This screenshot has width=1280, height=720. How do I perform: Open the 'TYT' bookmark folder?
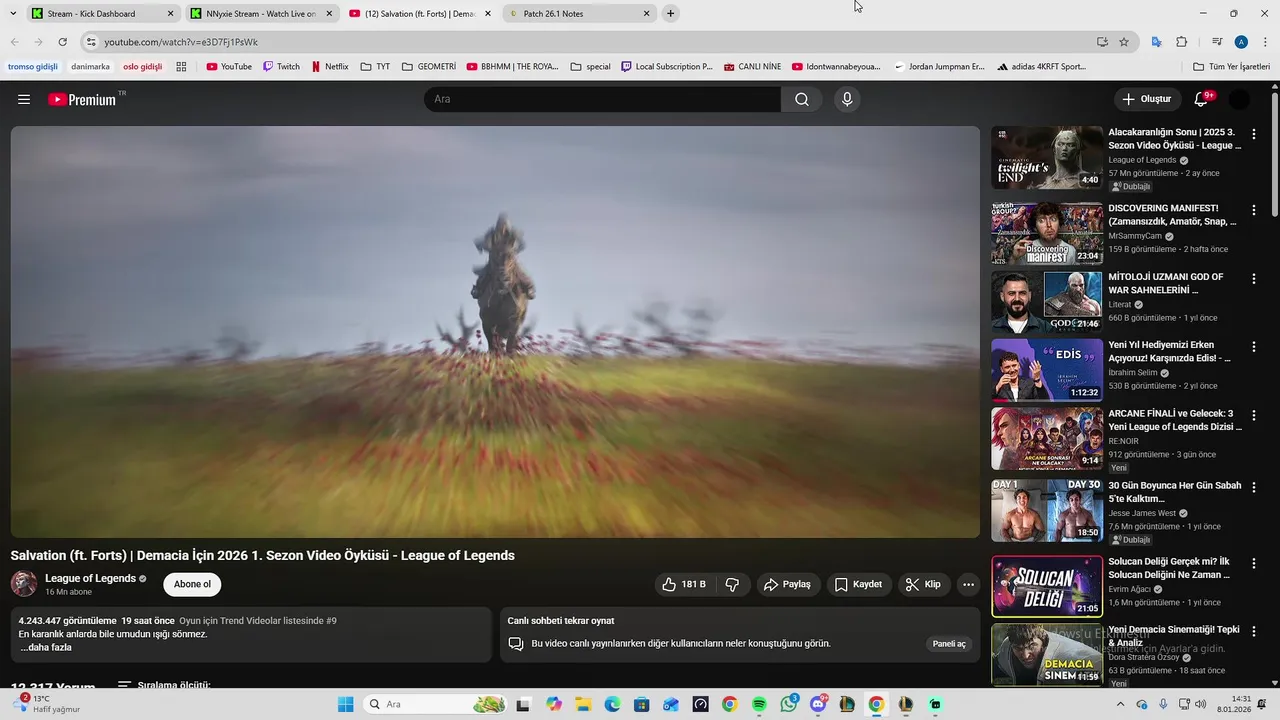click(375, 67)
